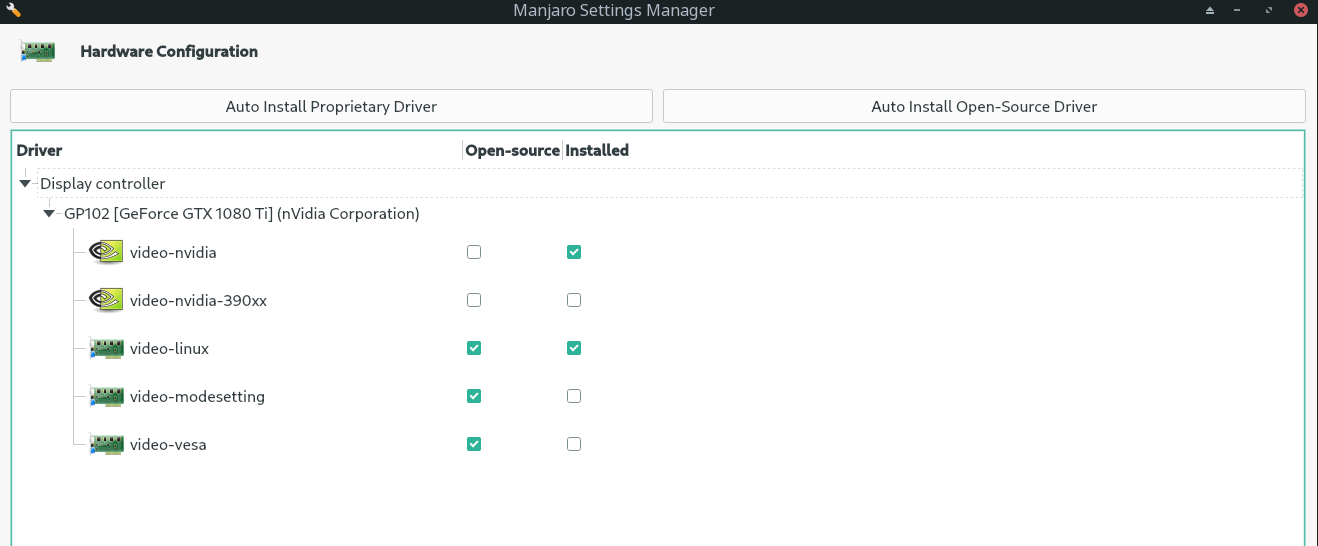The height and width of the screenshot is (546, 1318).
Task: Click the graphics card icon beside video-modesetting
Action: point(106,396)
